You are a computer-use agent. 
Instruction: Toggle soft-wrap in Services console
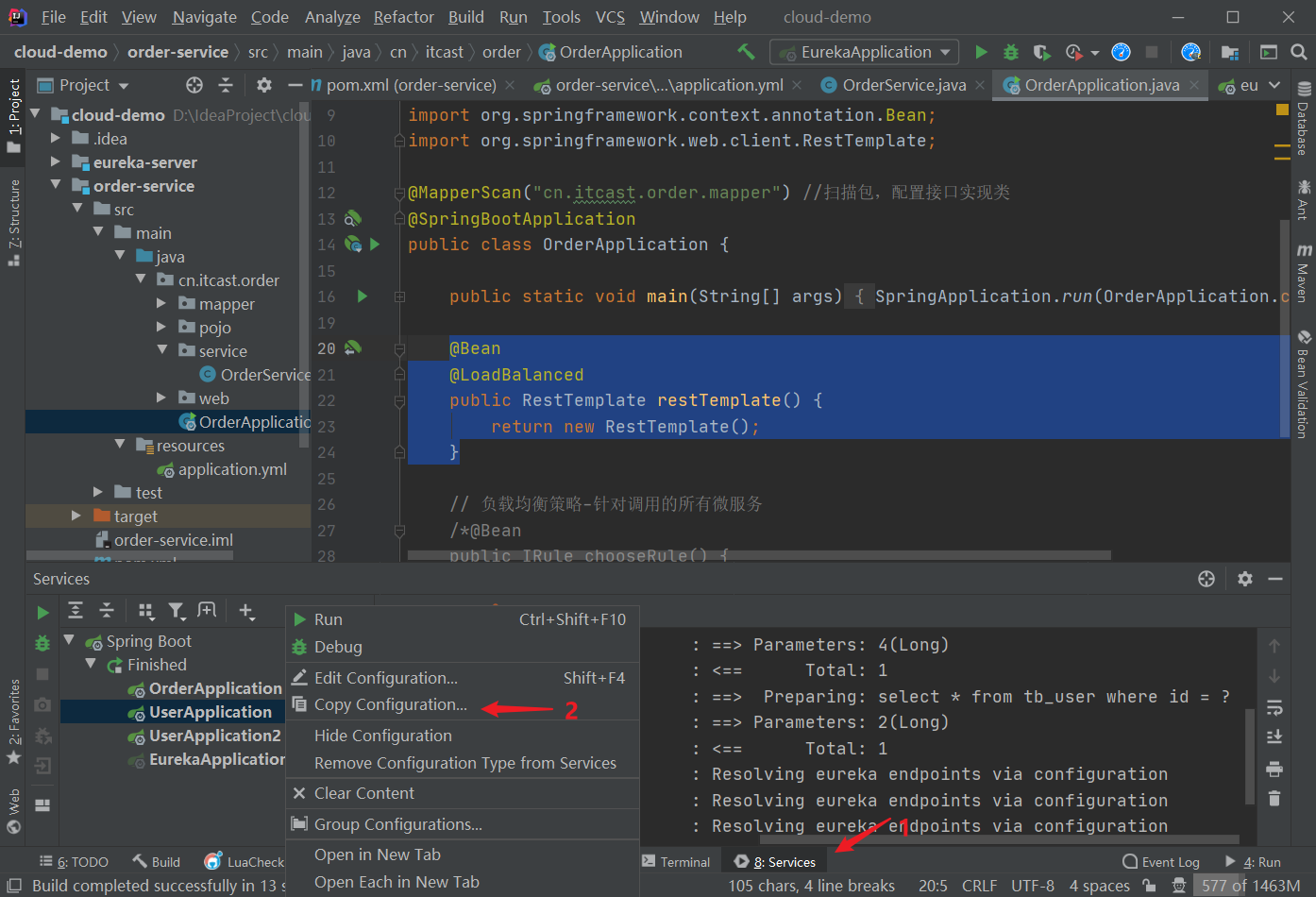(x=1274, y=707)
